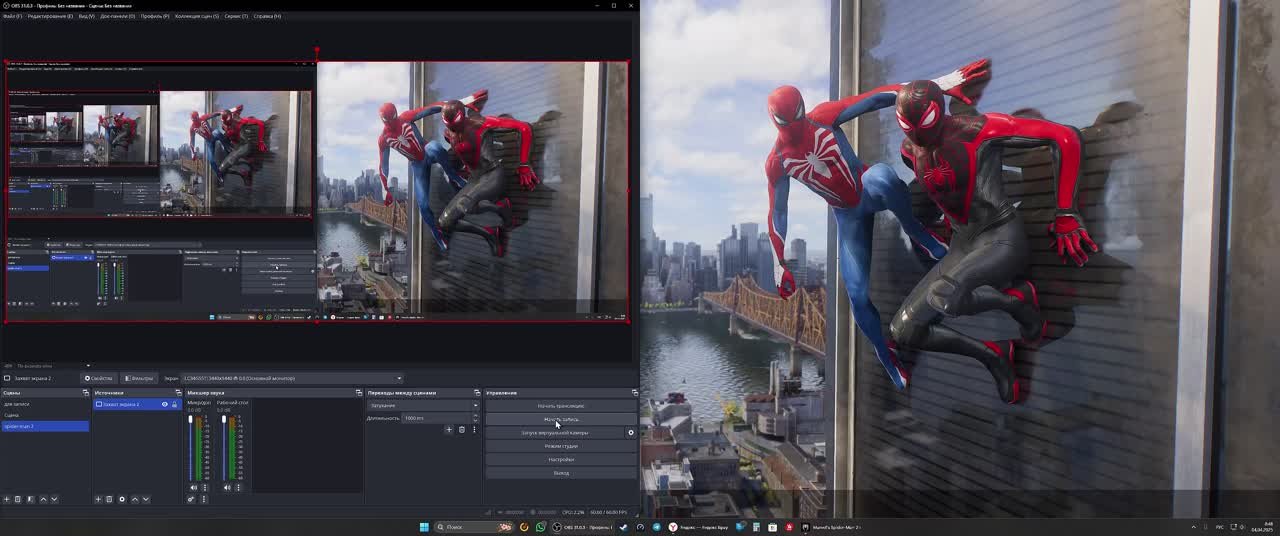The image size is (1280, 536).
Task: Open the Файл menu
Action: pyautogui.click(x=12, y=16)
